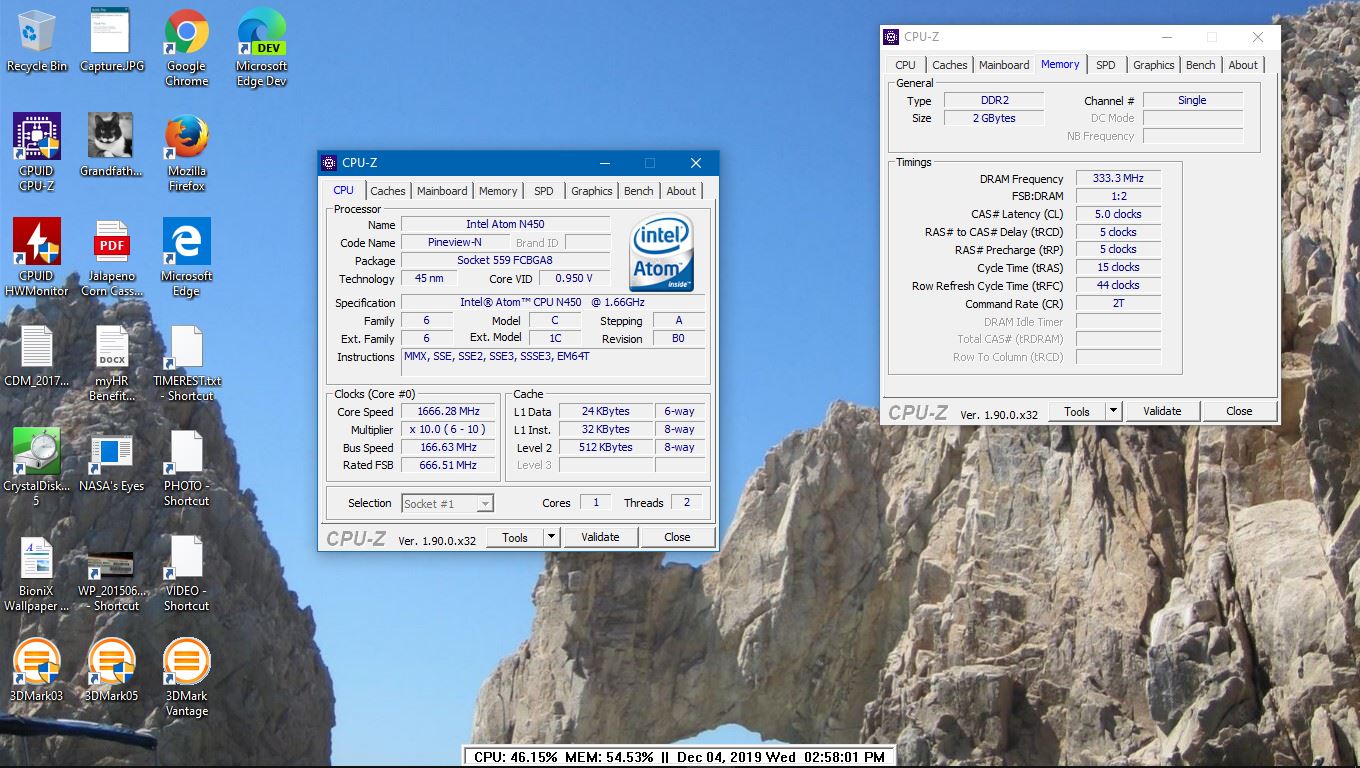Open NASA's Eyes desktop shortcut

[111, 460]
